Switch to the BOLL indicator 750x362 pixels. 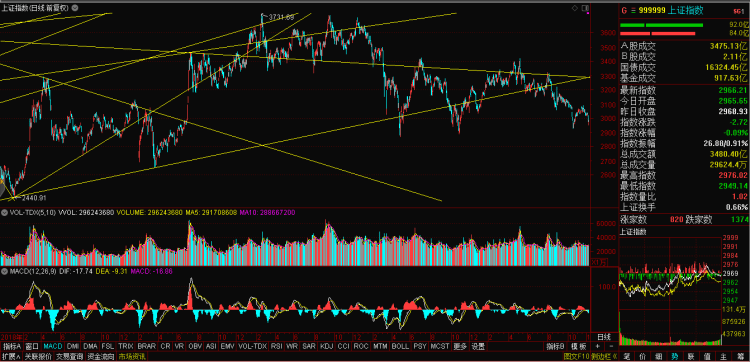click(x=400, y=346)
